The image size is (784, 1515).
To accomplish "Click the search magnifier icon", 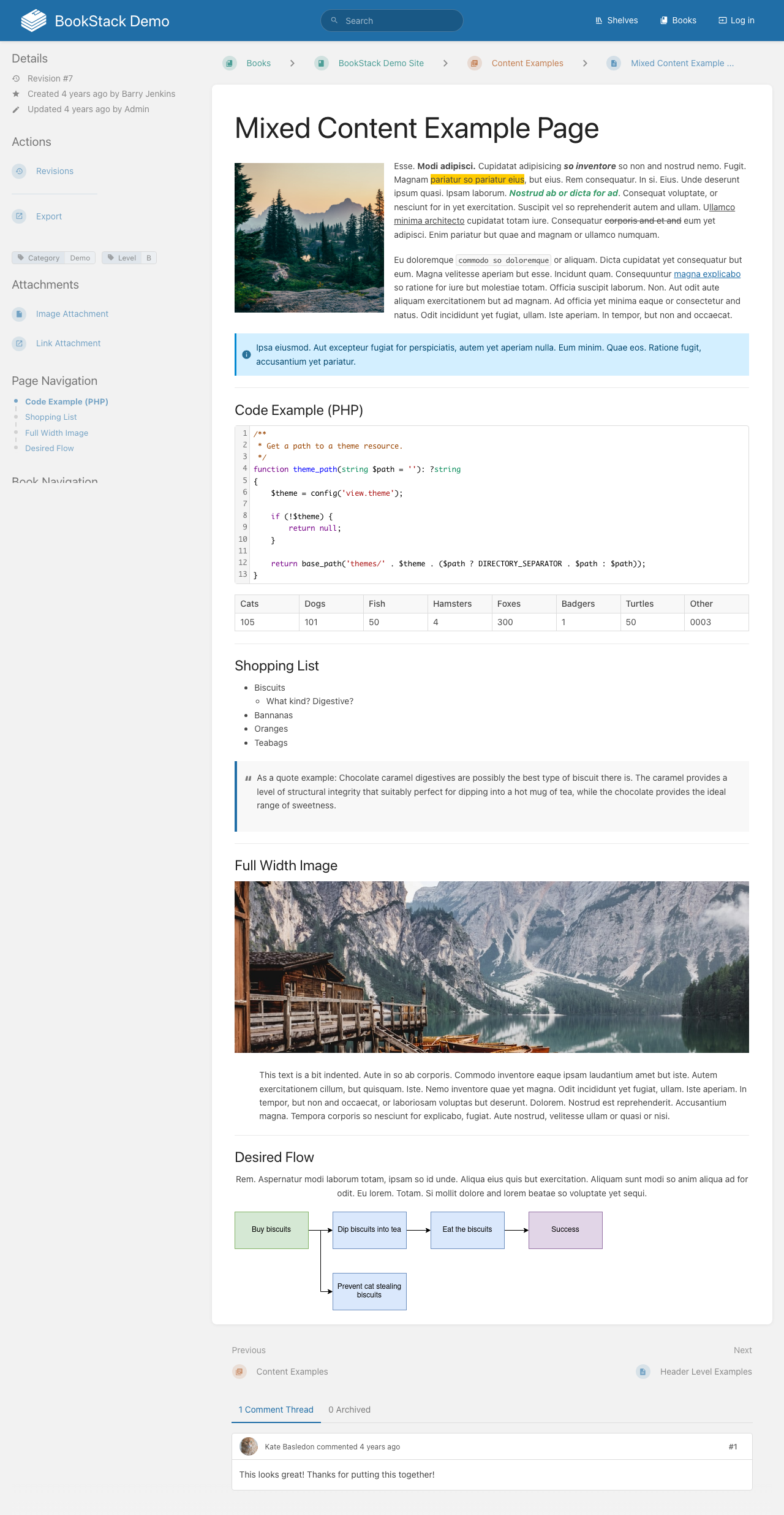I will click(x=334, y=20).
